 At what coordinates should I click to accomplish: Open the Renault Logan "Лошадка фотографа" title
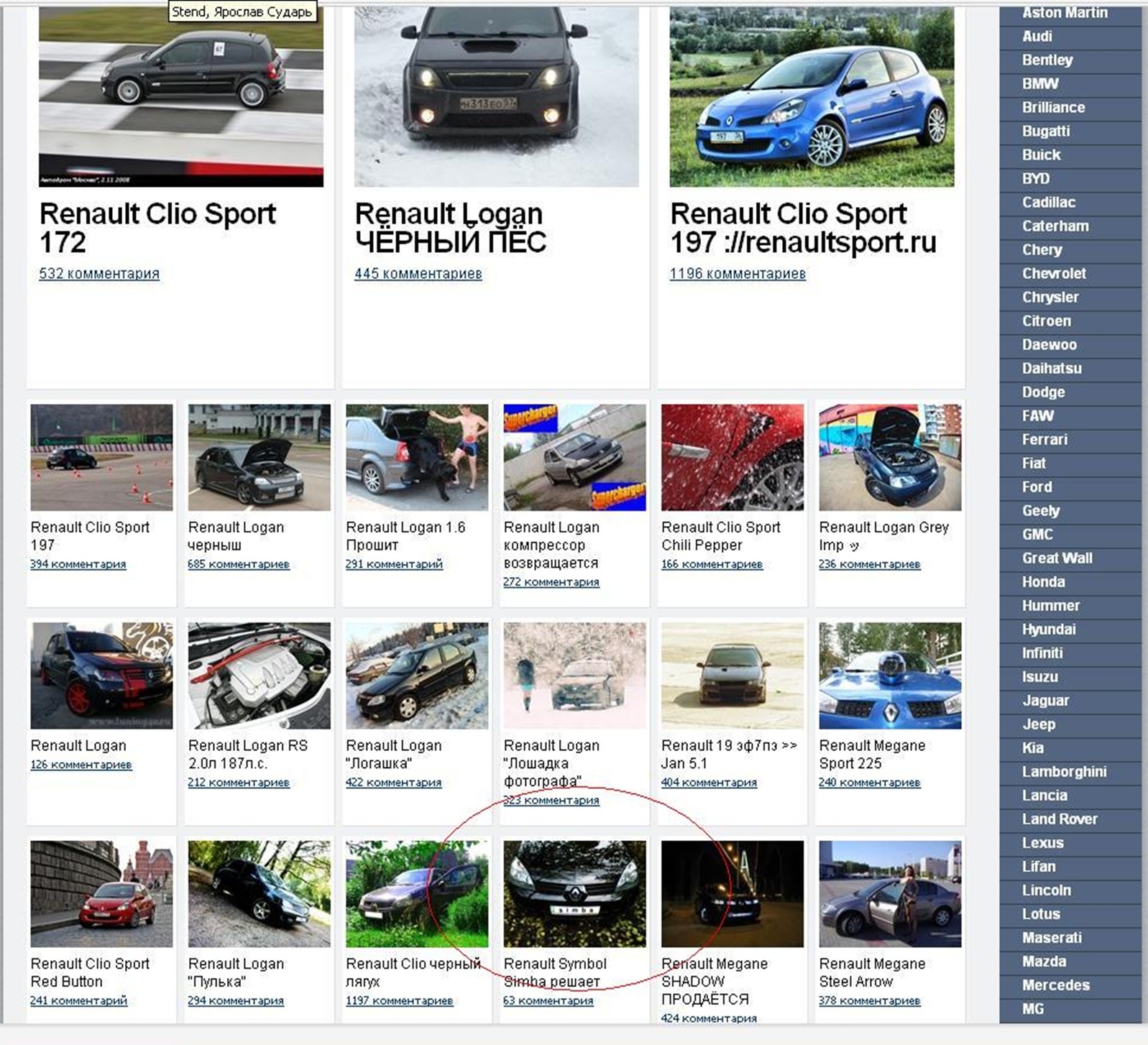tap(551, 763)
